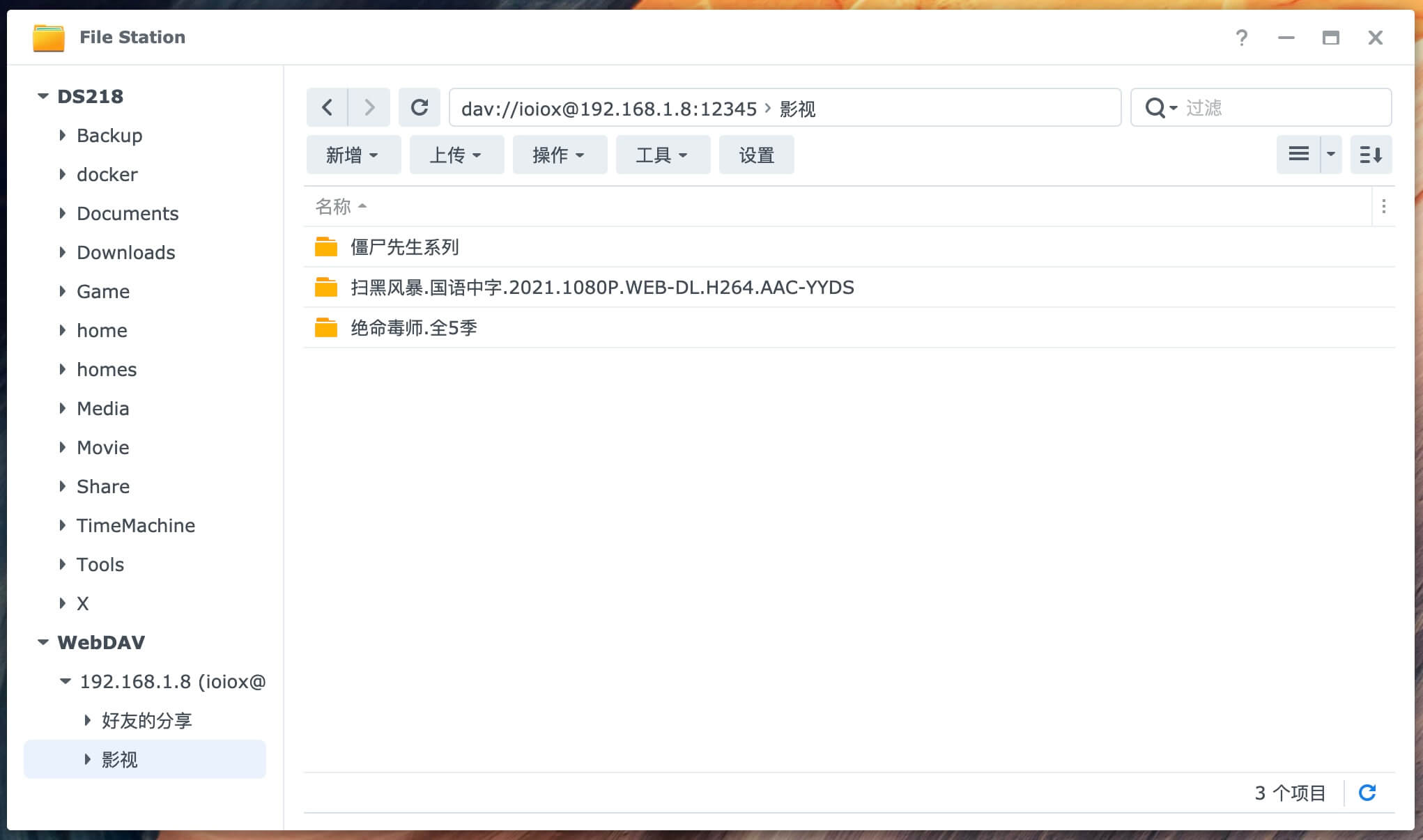Expand the Downloads folder arrow
Image resolution: width=1423 pixels, height=840 pixels.
pos(63,252)
